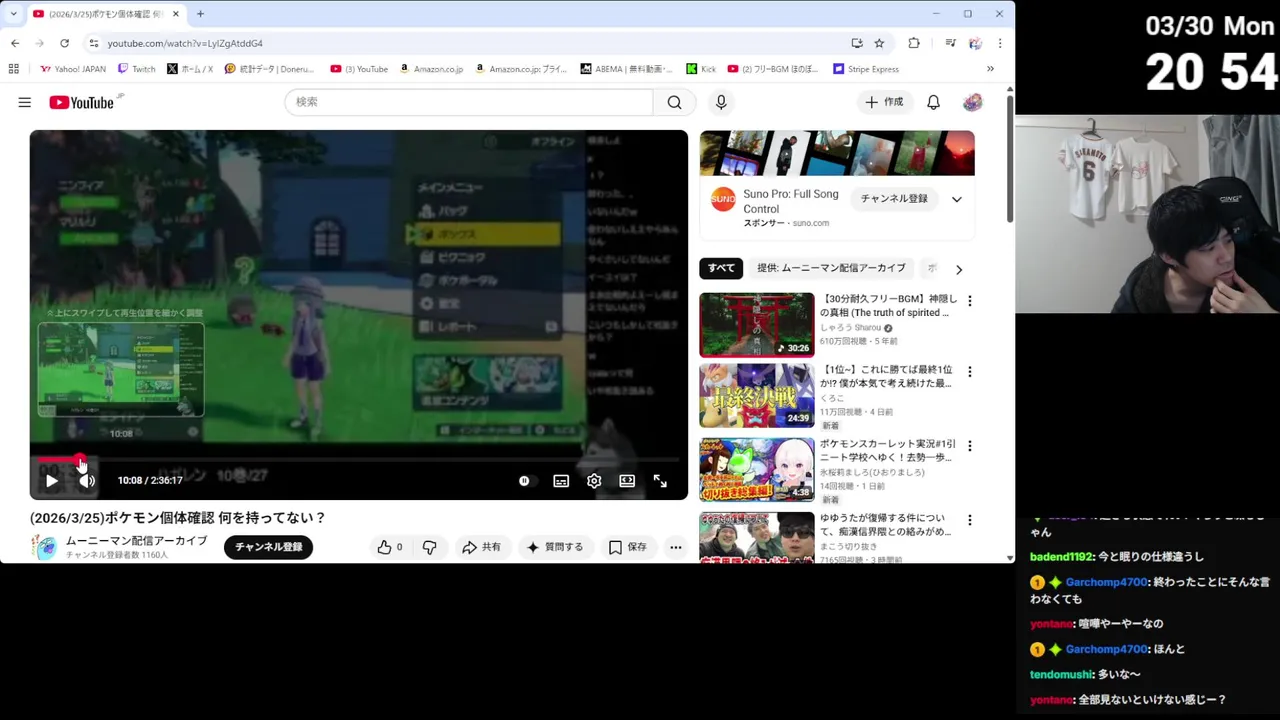View site information icon in address bar
This screenshot has width=1280, height=720.
click(x=94, y=43)
